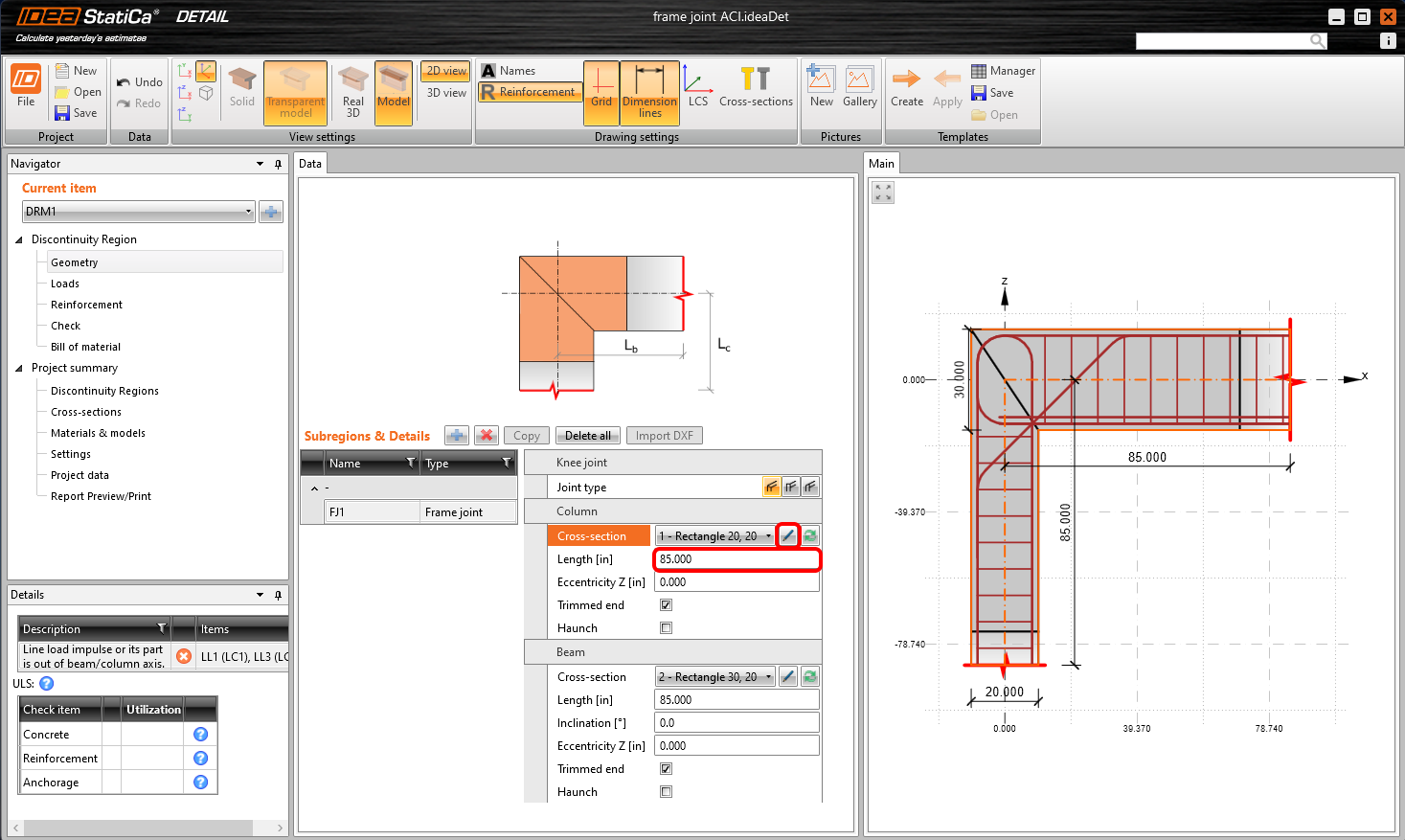
Task: Edit the column cross-section with pencil icon
Action: pyautogui.click(x=787, y=536)
